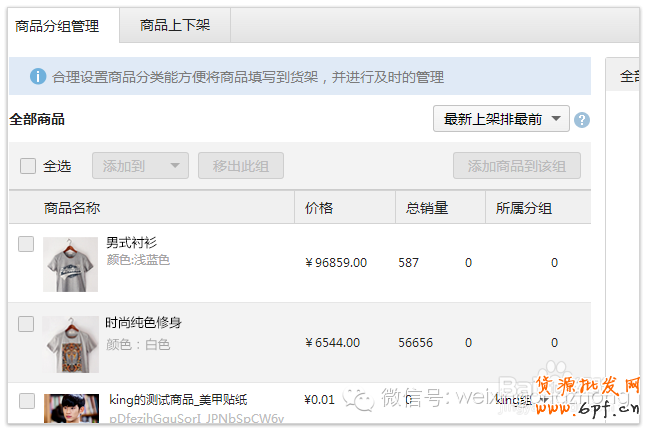Open the 时尚纯色修身 shirt thumbnail
The height and width of the screenshot is (430, 650).
point(70,344)
